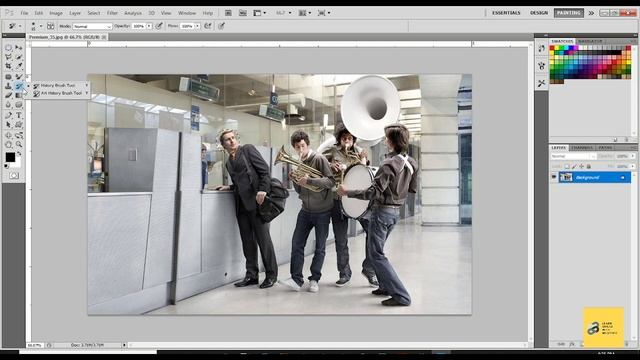Choose History Brush Tool from flyout

[61, 85]
